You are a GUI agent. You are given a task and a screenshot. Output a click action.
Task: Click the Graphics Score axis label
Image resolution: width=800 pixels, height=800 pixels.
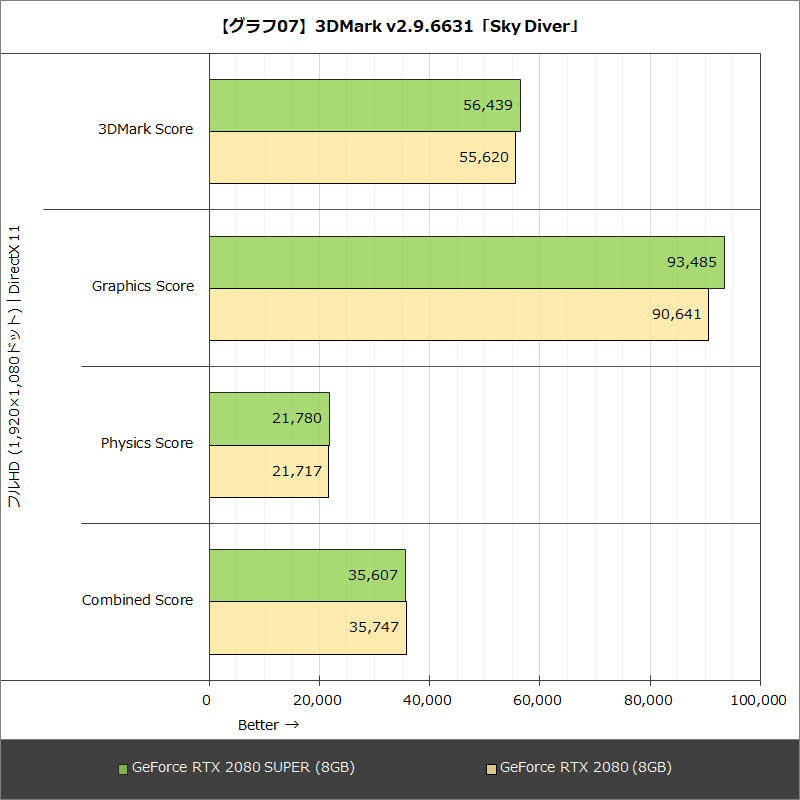144,286
